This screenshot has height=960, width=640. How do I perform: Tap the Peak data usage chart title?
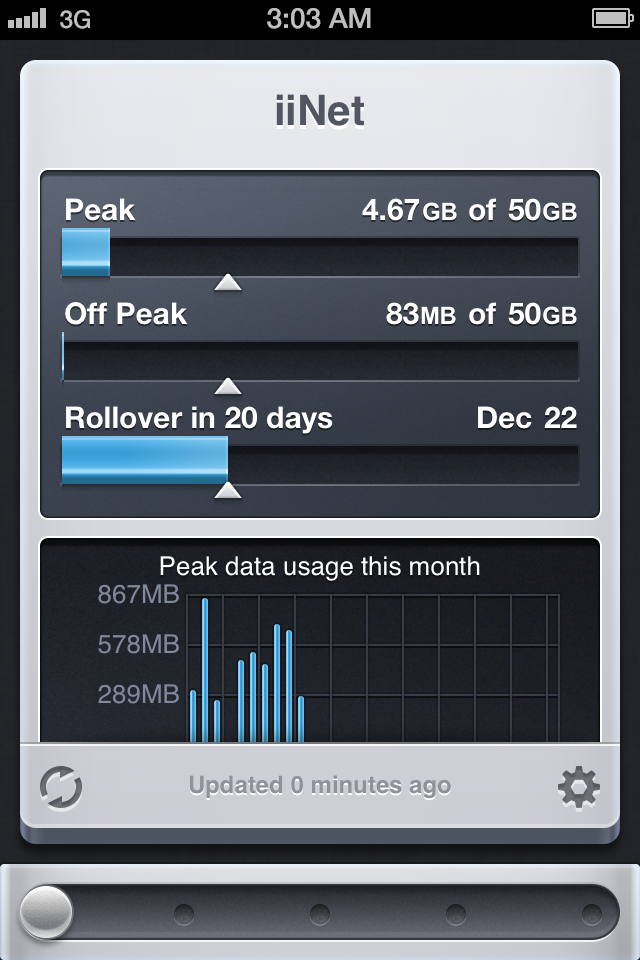(320, 566)
